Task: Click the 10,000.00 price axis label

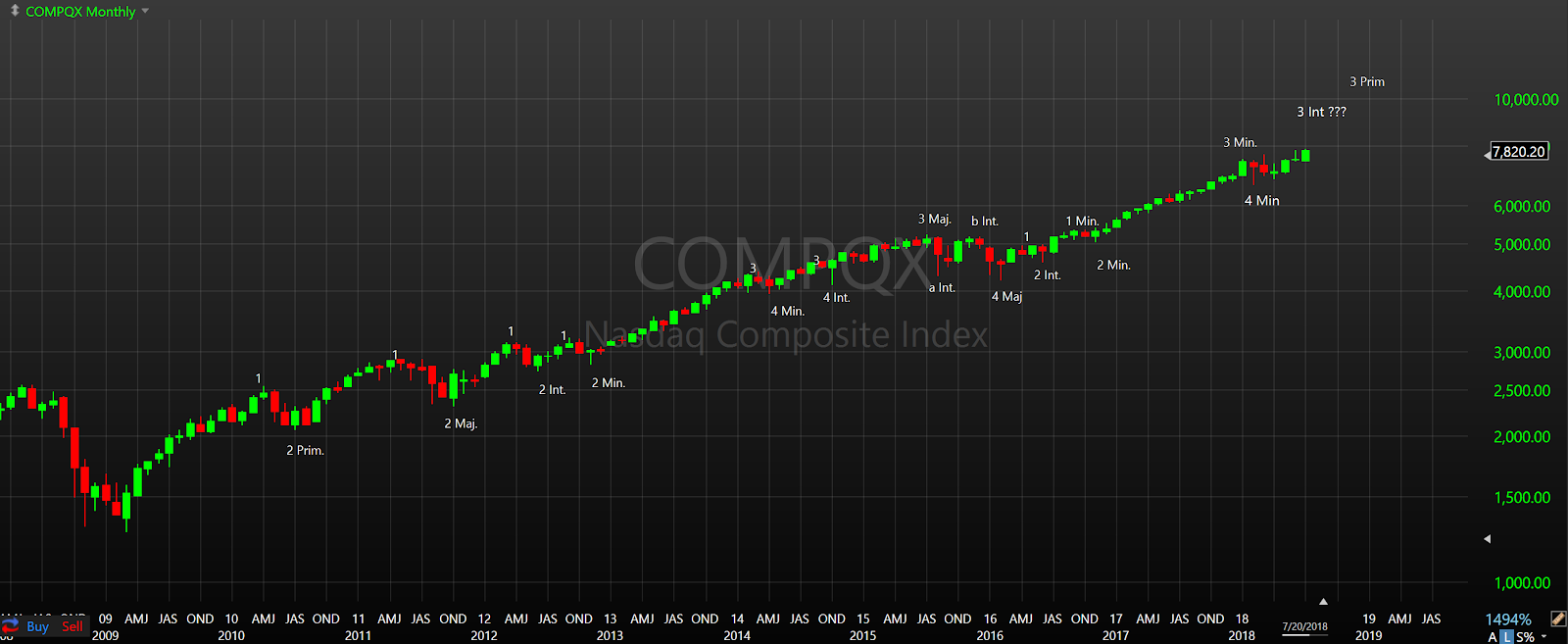Action: tap(1526, 100)
